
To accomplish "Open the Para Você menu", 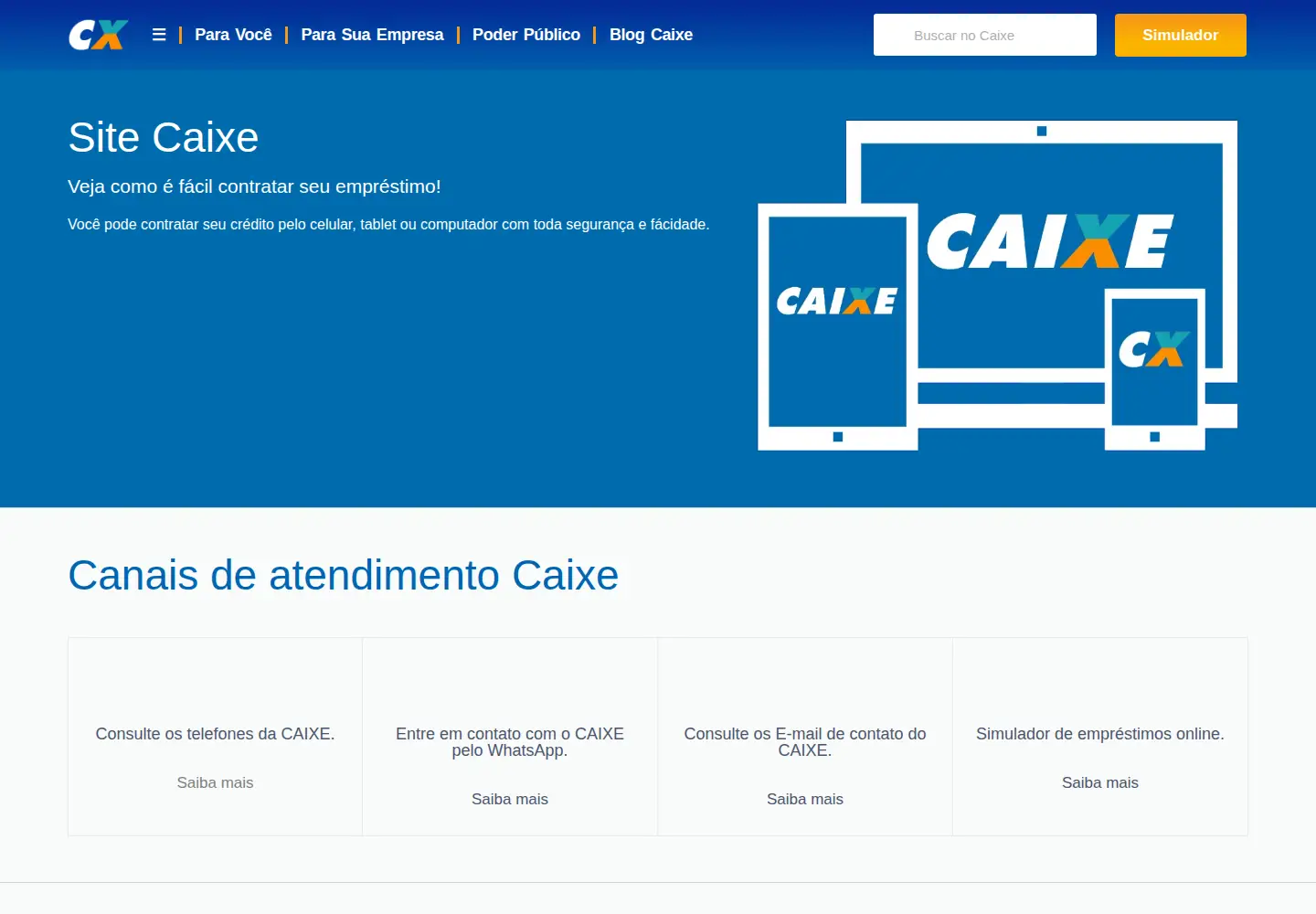I will pos(233,35).
